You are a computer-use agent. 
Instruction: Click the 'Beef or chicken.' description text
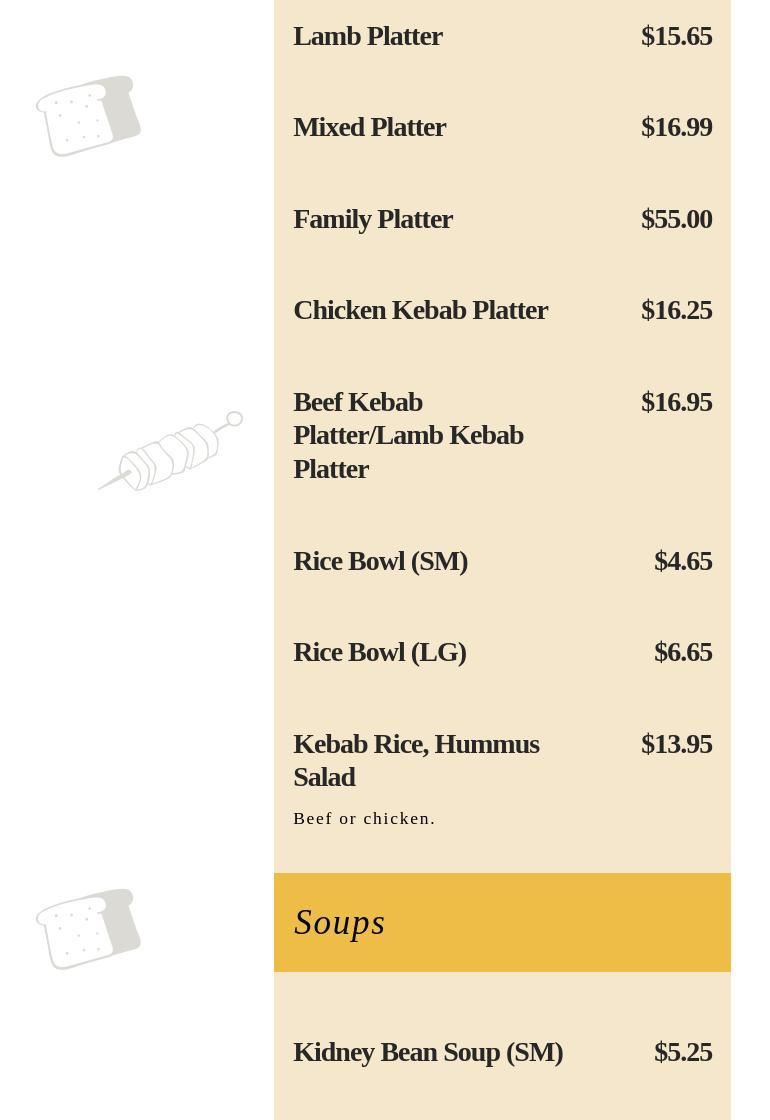pyautogui.click(x=364, y=819)
